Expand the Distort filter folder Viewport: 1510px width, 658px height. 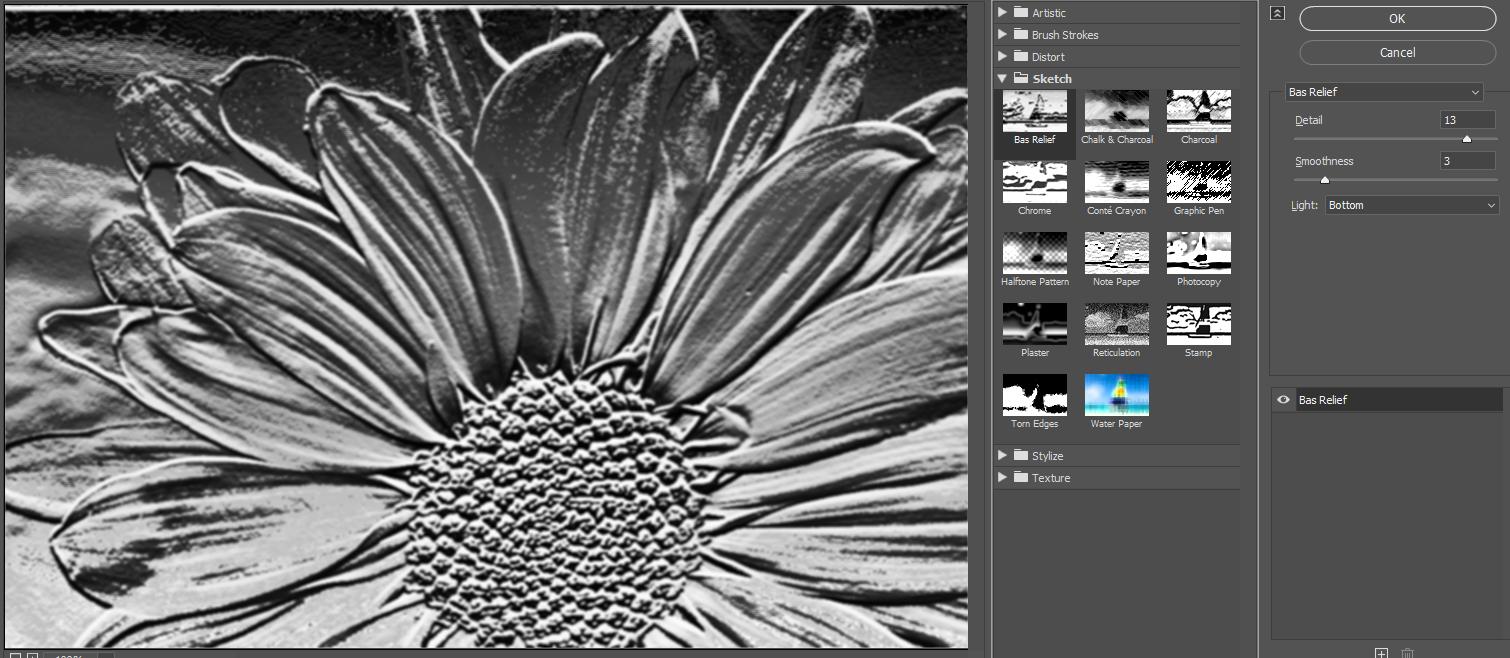[1003, 56]
